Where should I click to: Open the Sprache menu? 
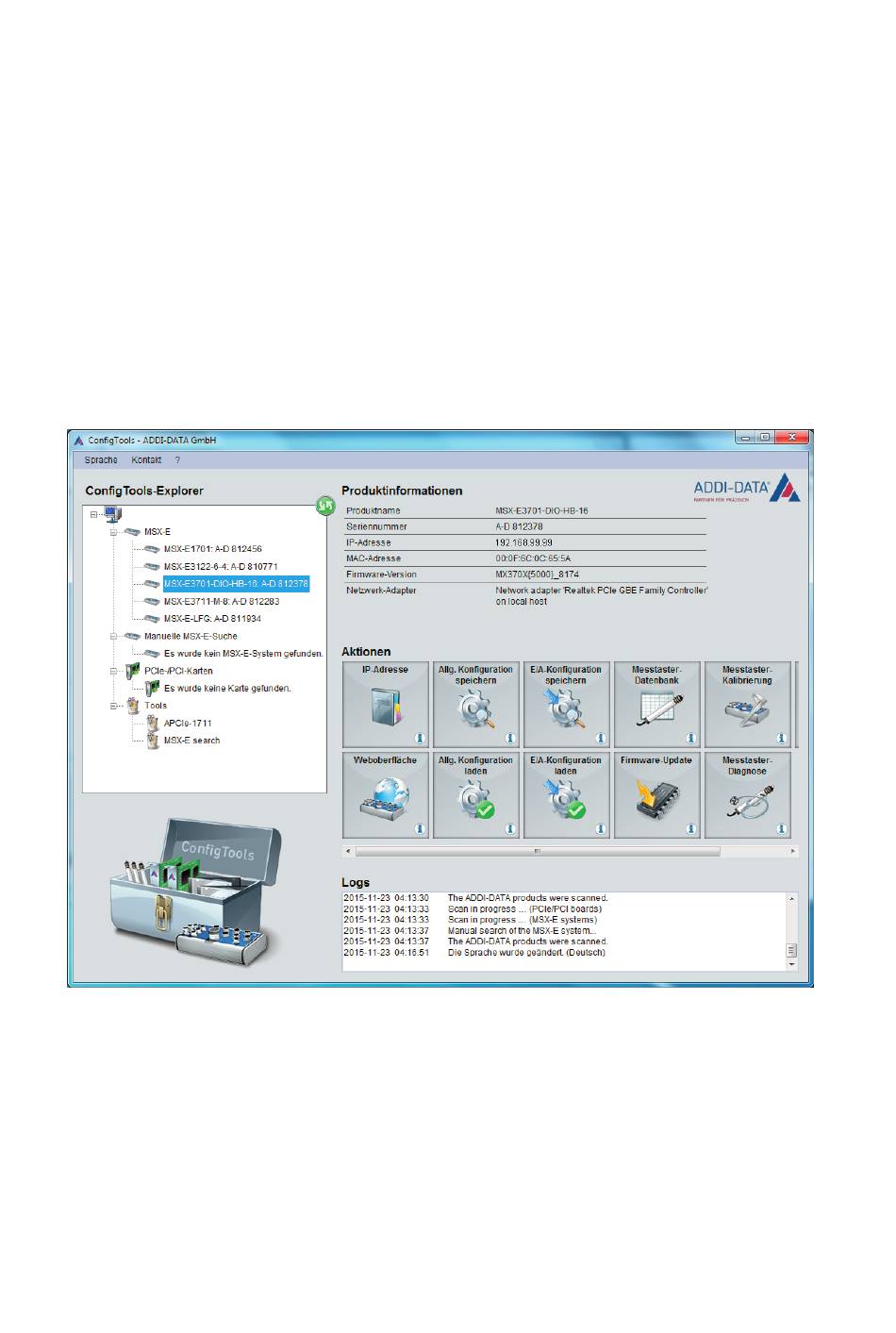(x=101, y=460)
